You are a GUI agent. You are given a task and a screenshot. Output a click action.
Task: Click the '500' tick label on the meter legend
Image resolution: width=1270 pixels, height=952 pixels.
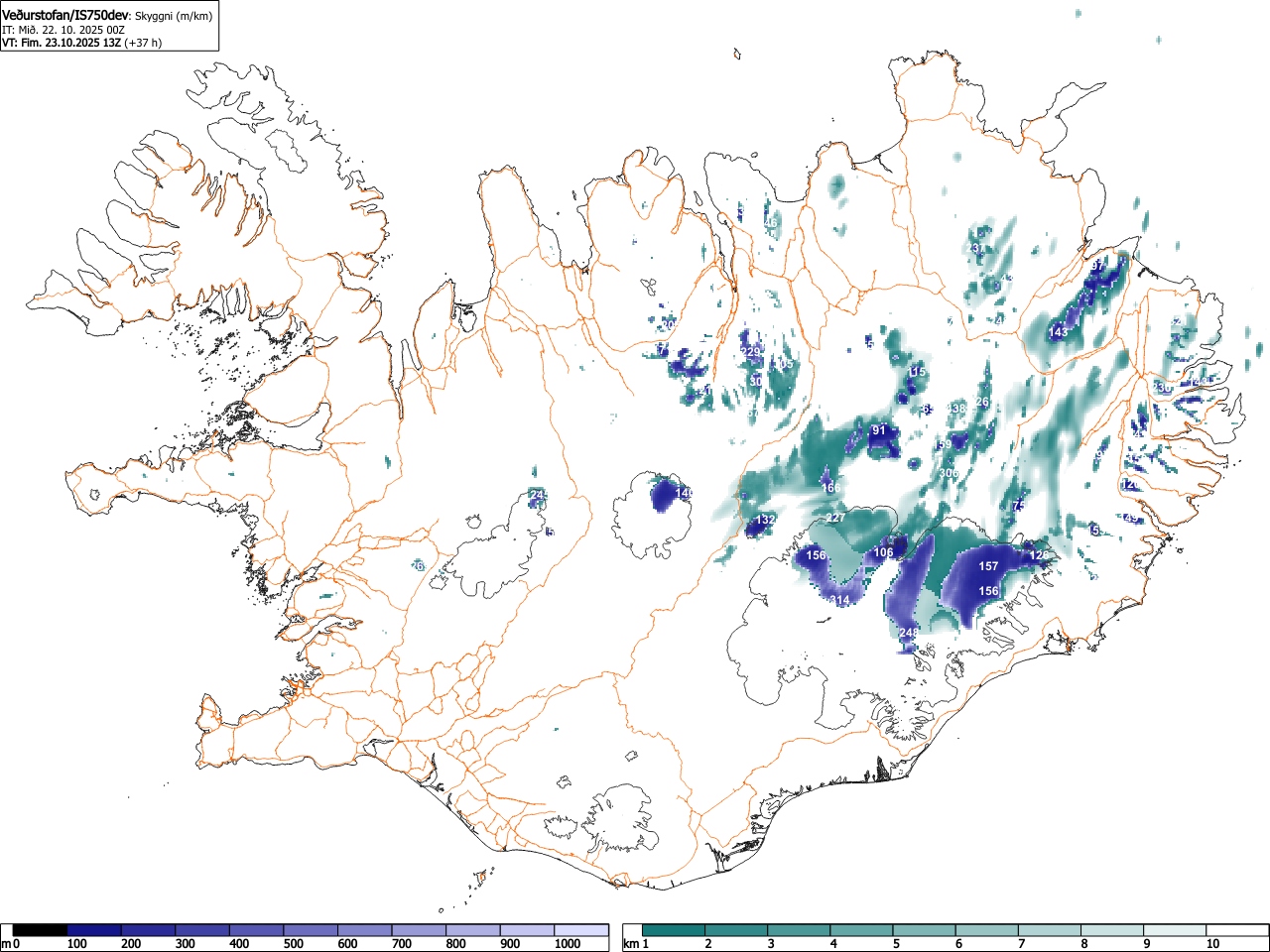pos(294,944)
